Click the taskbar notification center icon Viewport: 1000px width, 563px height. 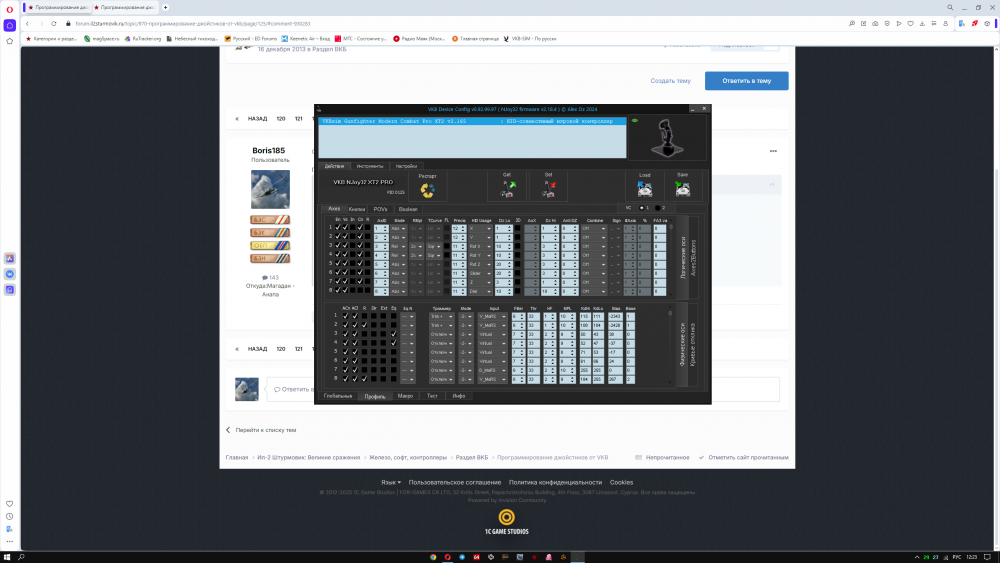[x=987, y=557]
